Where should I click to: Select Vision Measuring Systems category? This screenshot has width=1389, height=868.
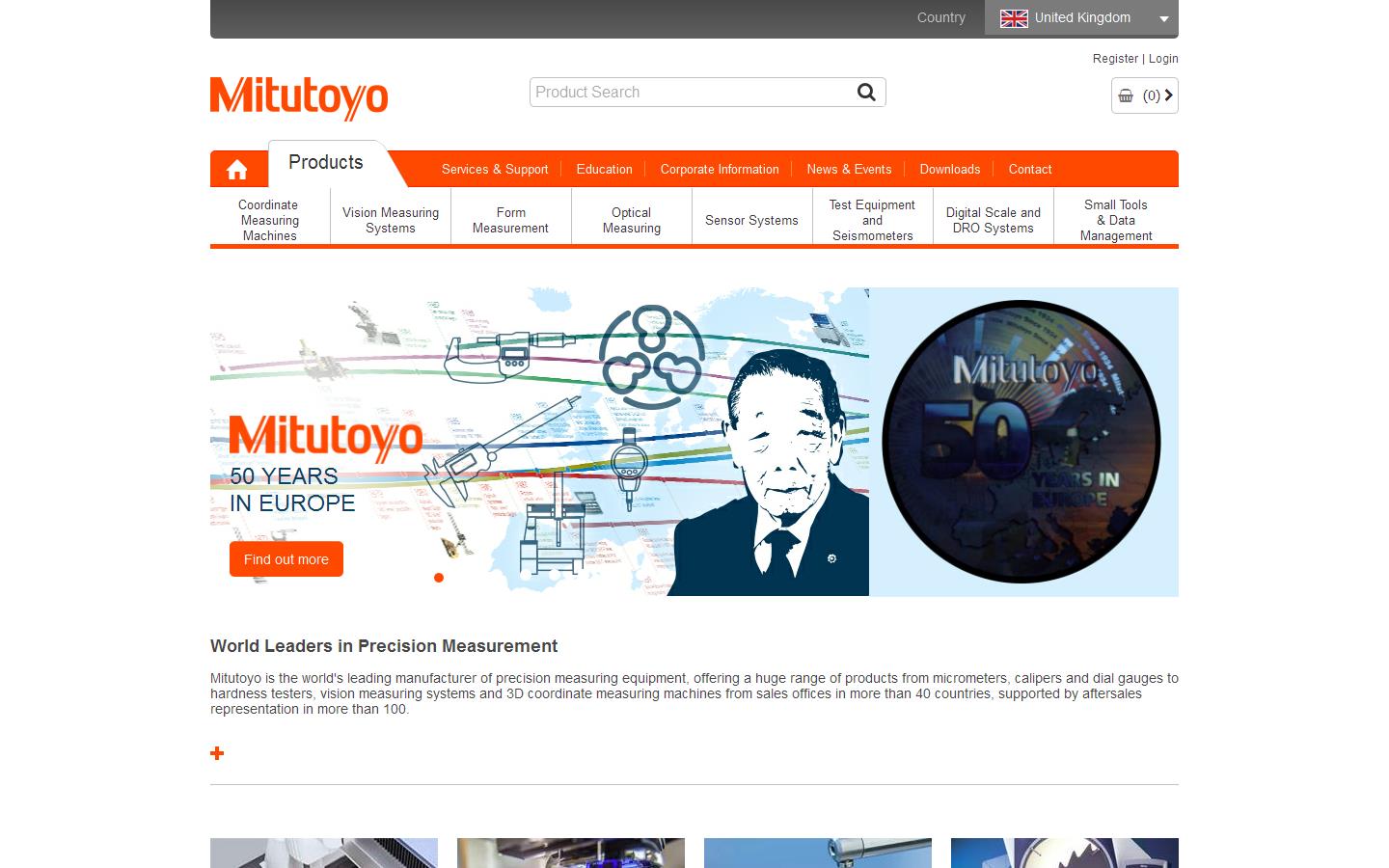click(391, 220)
